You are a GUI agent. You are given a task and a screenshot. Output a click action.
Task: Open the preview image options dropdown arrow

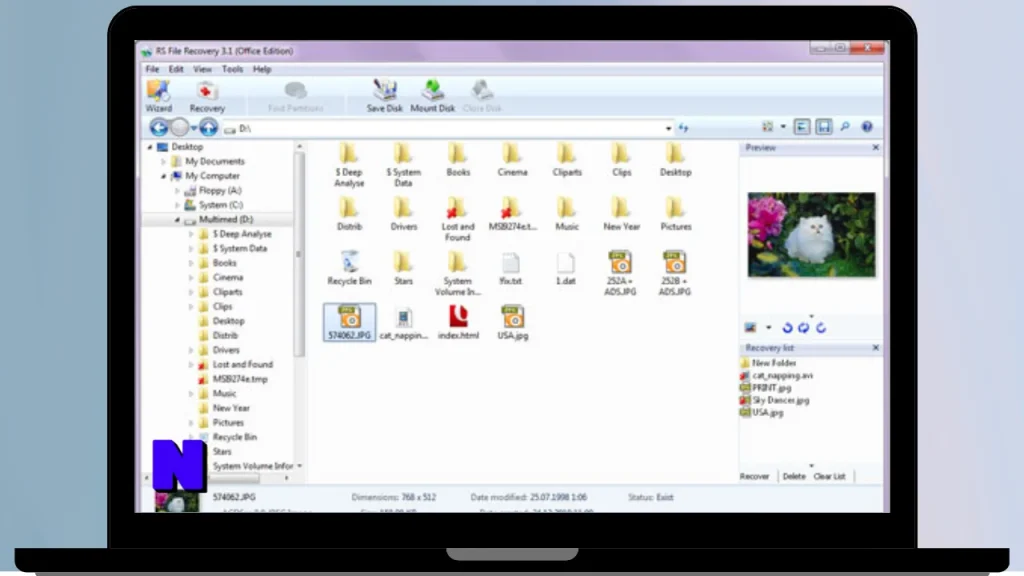(x=769, y=328)
